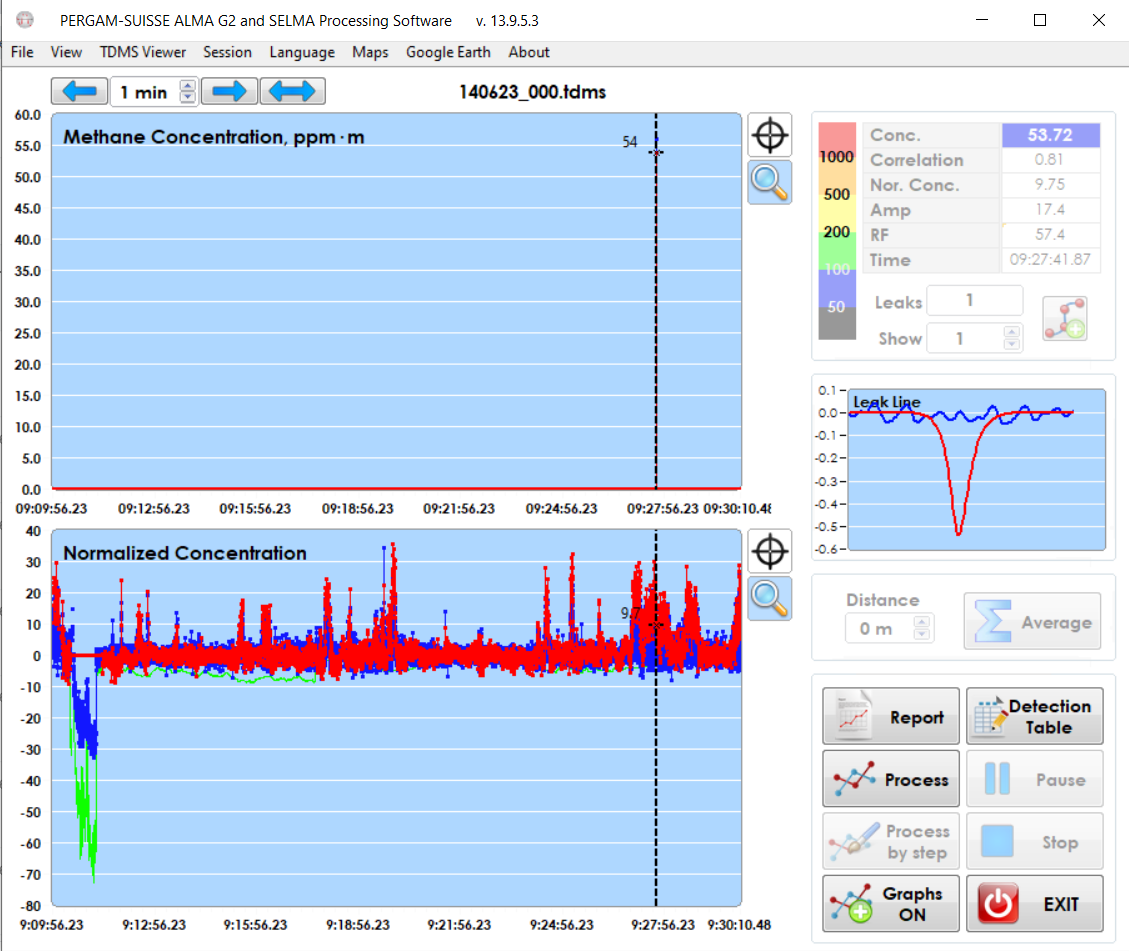This screenshot has width=1129, height=951.
Task: Advance forward using the right blue arrow
Action: coord(229,90)
